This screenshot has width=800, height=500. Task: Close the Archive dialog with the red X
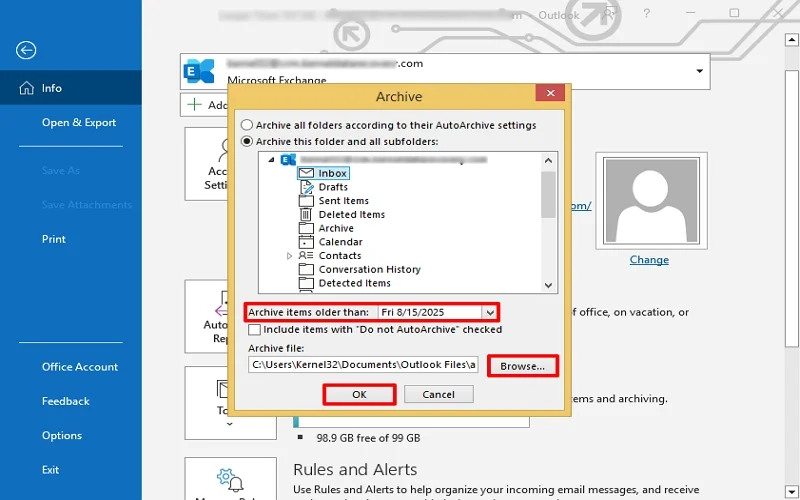click(x=550, y=93)
